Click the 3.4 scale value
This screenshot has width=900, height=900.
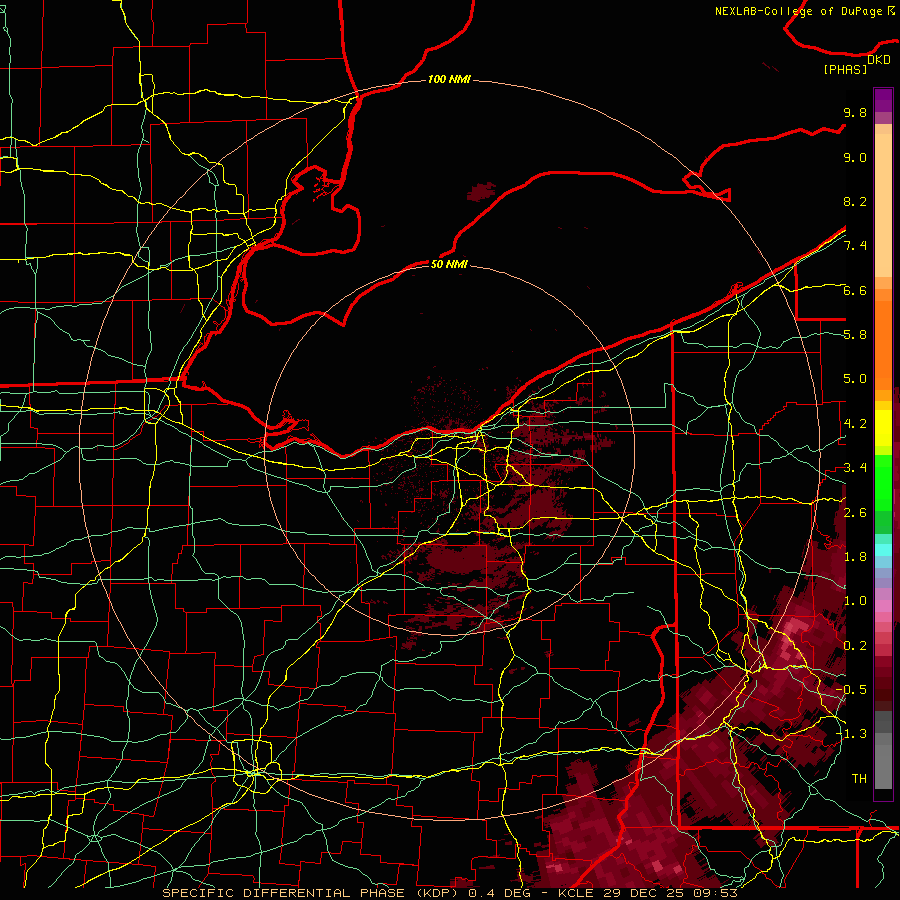pos(855,468)
